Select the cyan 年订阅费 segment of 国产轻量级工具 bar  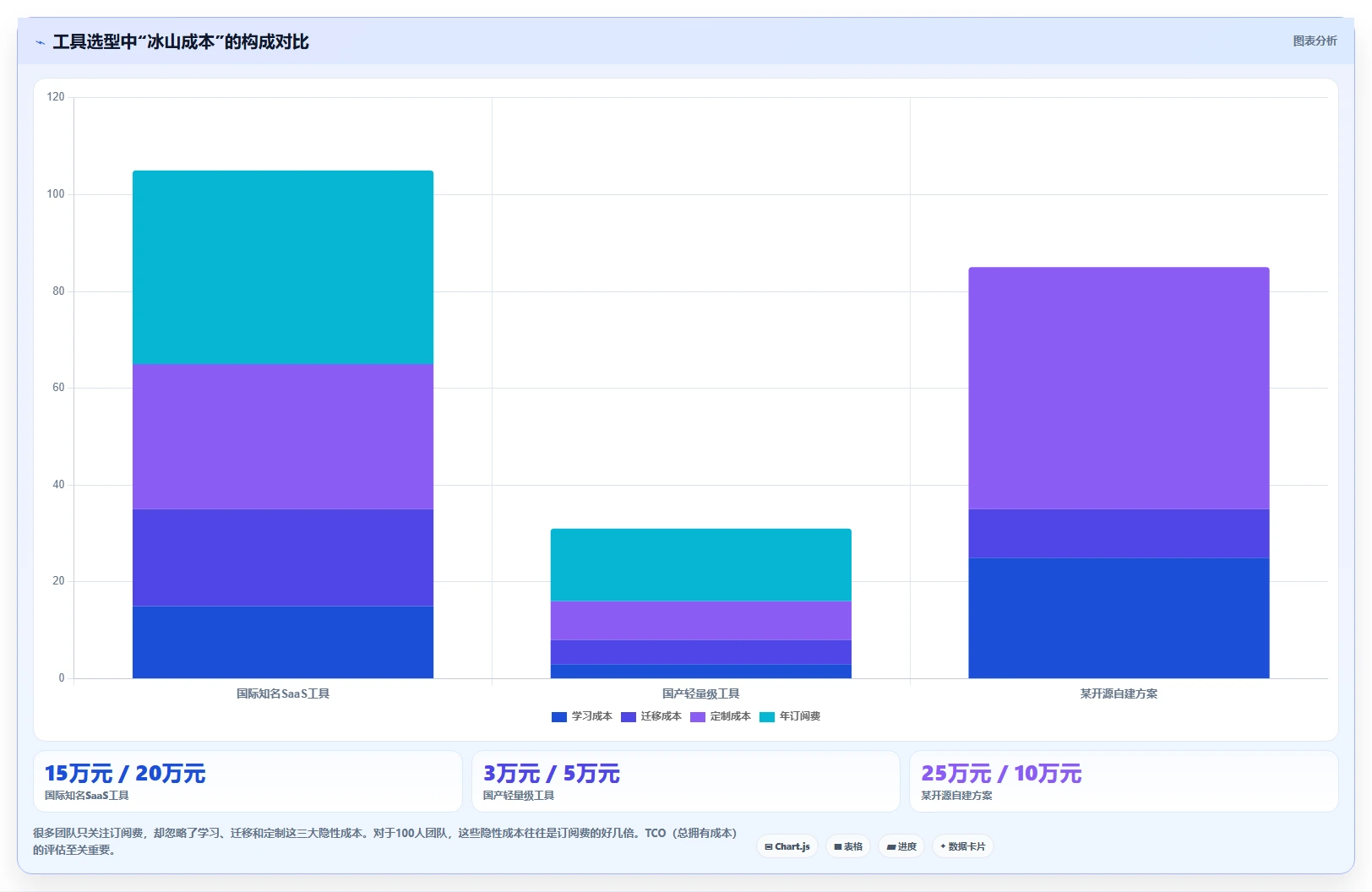click(x=701, y=565)
